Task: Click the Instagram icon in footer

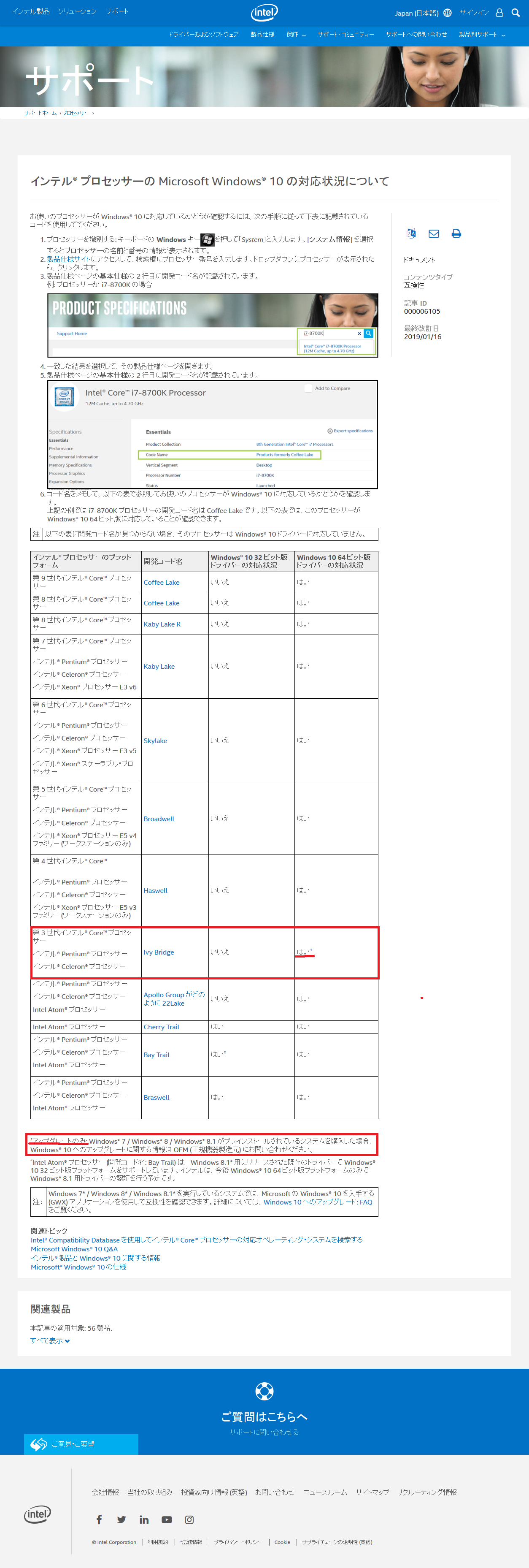Action: click(x=189, y=1519)
